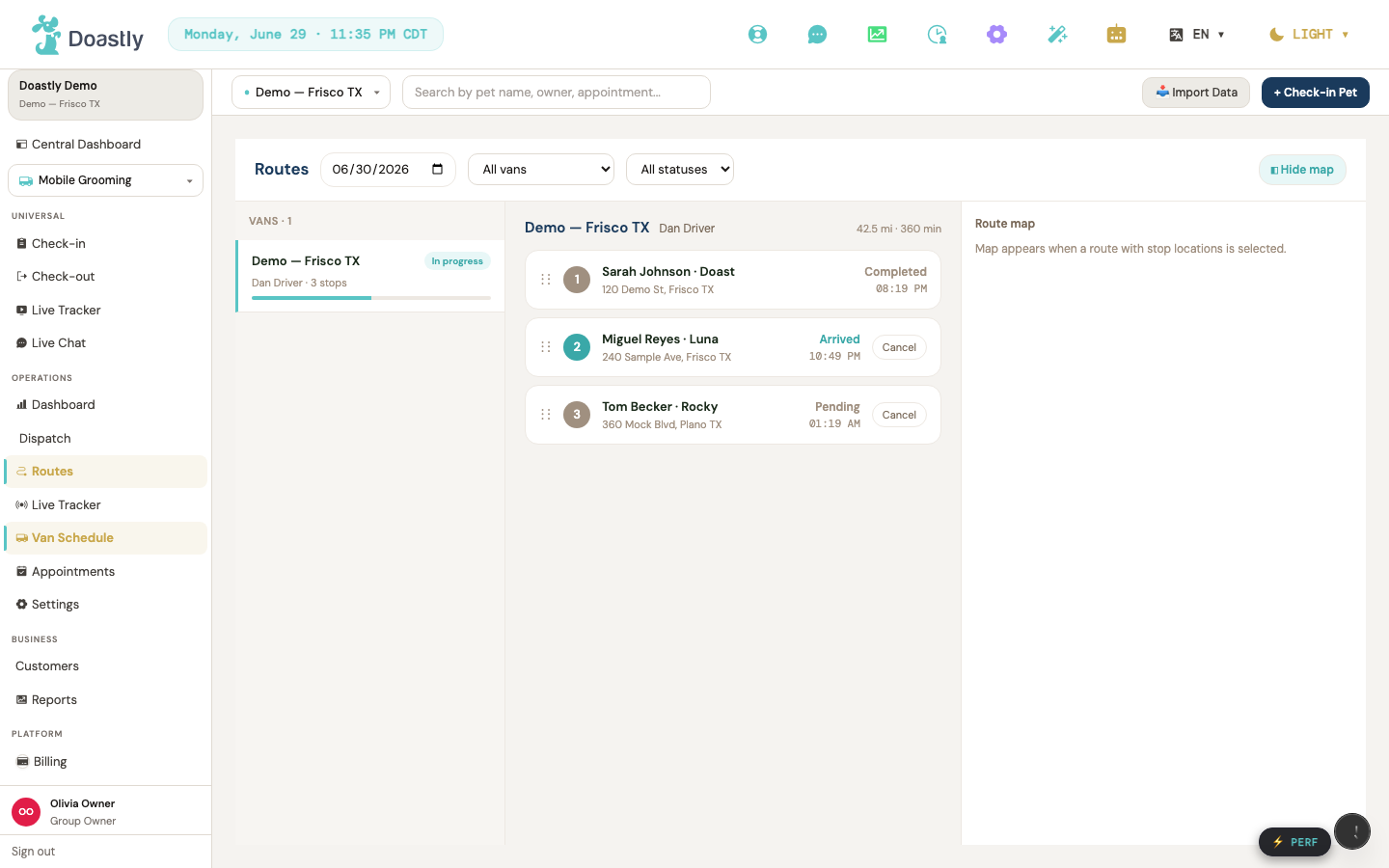Select the Demo — Frisco TX van card

pos(370,276)
